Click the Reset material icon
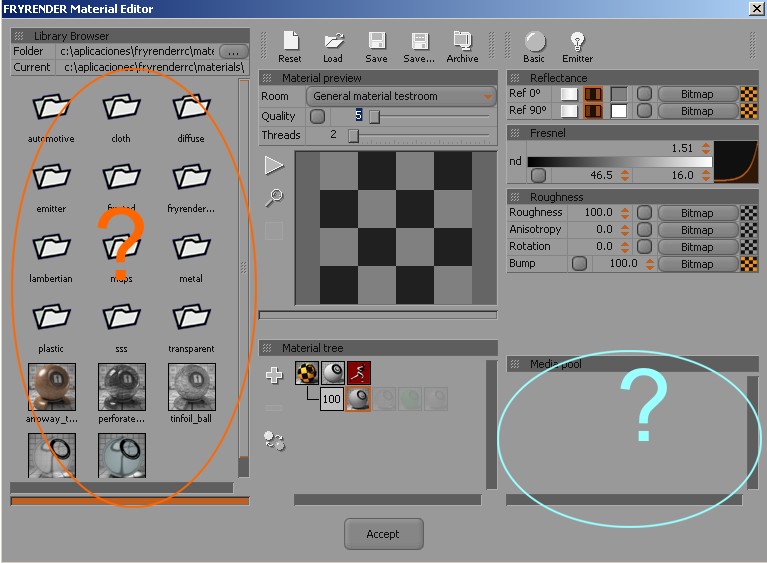This screenshot has height=563, width=767. click(x=291, y=41)
